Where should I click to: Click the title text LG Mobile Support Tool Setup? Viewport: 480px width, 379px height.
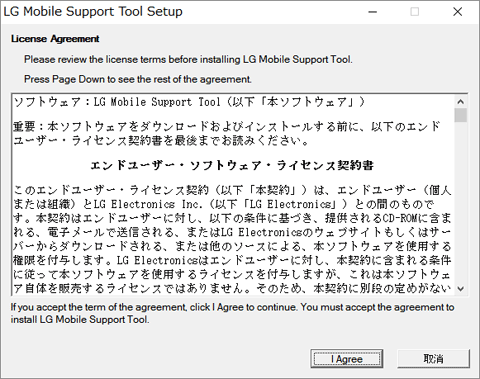click(x=93, y=12)
